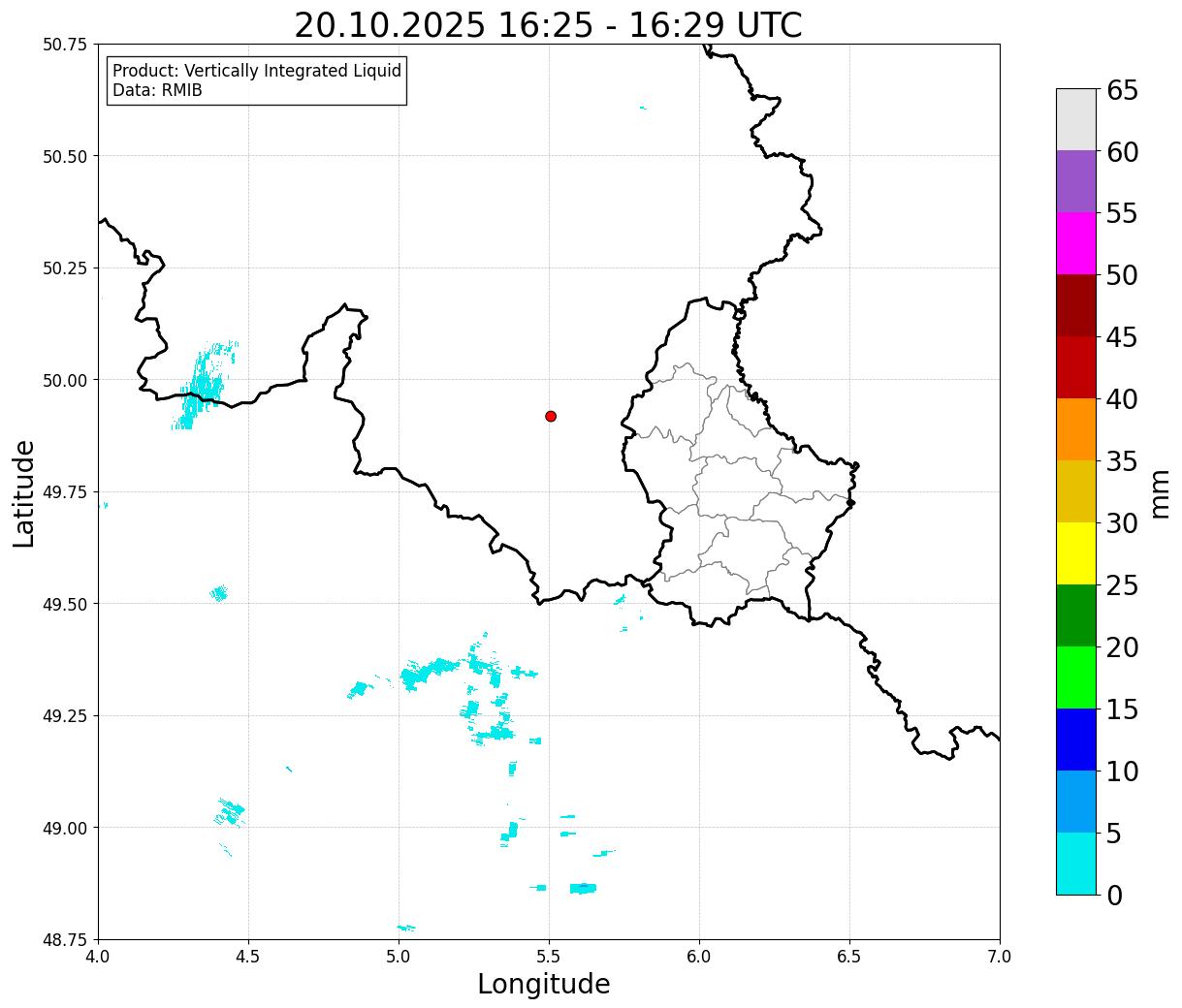
Task: Click the red 40-45 mm colorbar segment
Action: tap(1076, 367)
